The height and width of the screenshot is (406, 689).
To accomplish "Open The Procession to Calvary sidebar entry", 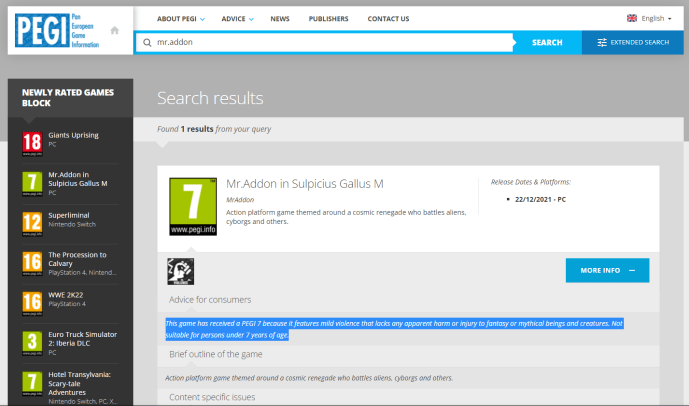I will (78, 258).
